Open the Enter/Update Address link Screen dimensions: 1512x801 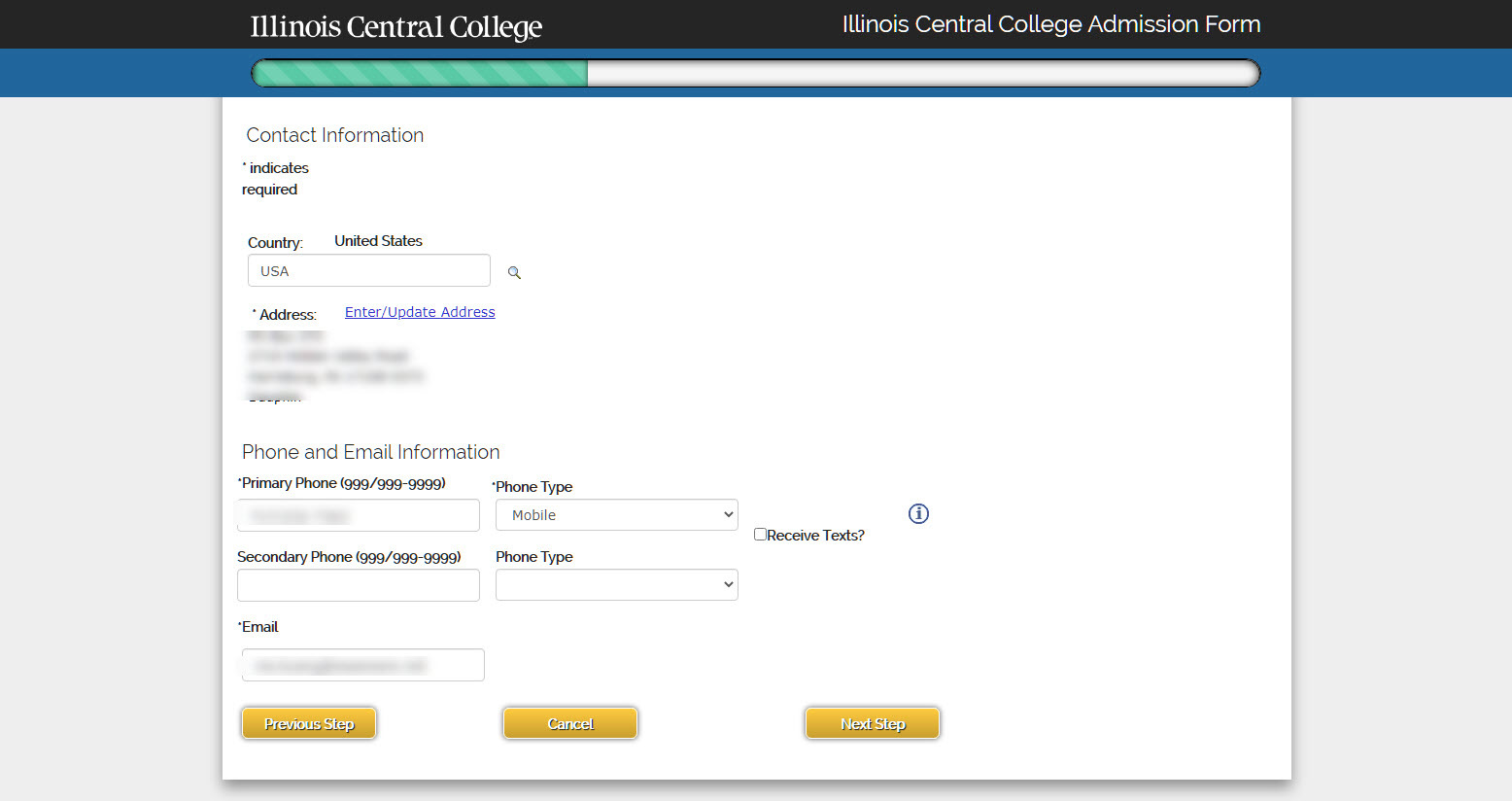[x=420, y=312]
